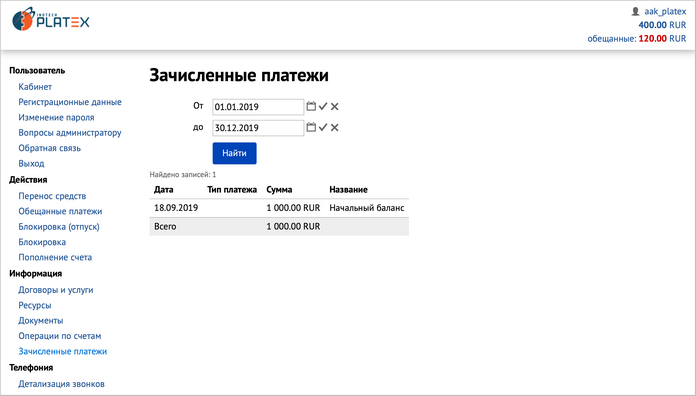This screenshot has width=696, height=396.
Task: Click the 18.09.2019 date cell
Action: pyautogui.click(x=176, y=208)
